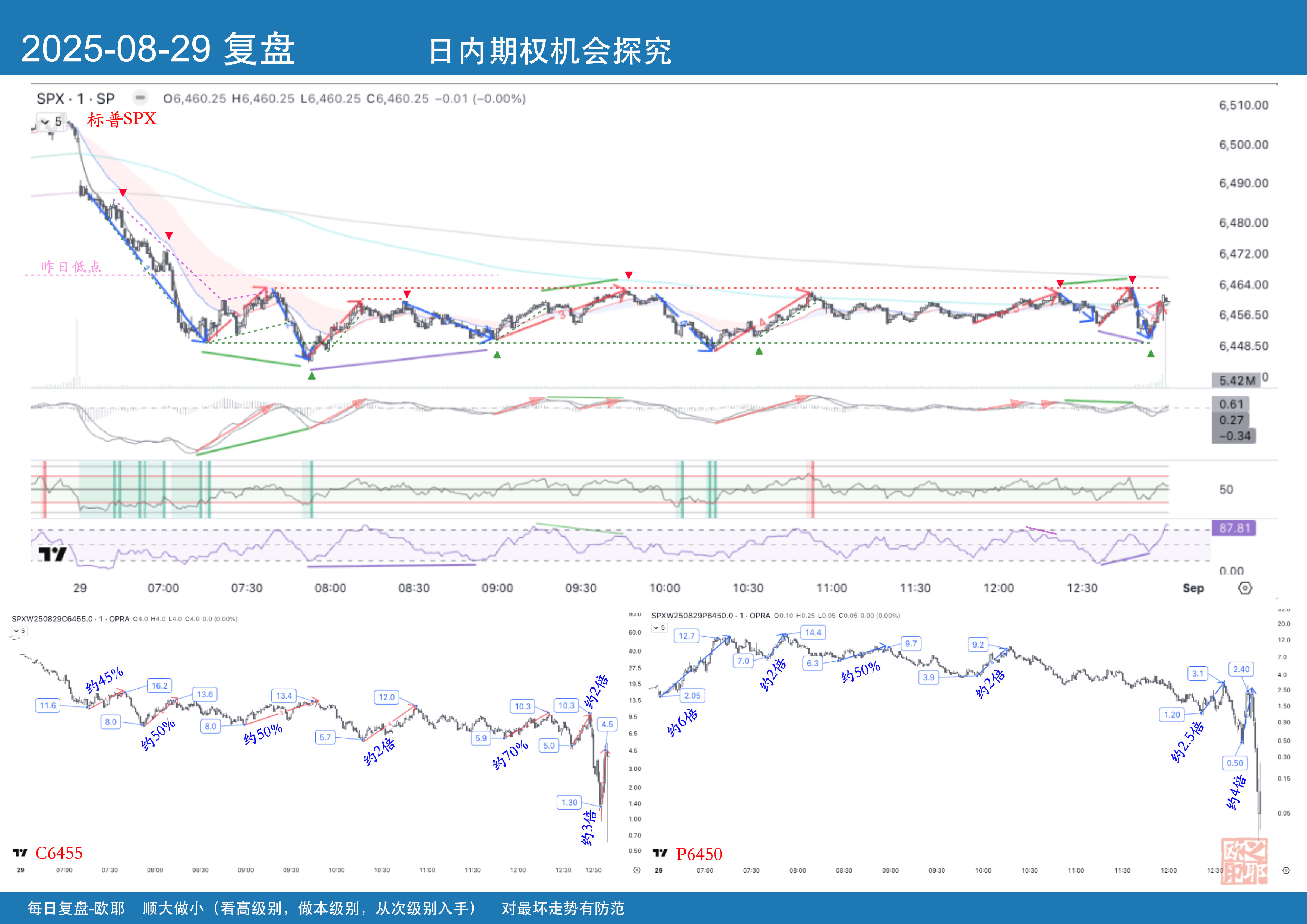Click the TradingView logo in the SPX RSI pane

tap(53, 554)
